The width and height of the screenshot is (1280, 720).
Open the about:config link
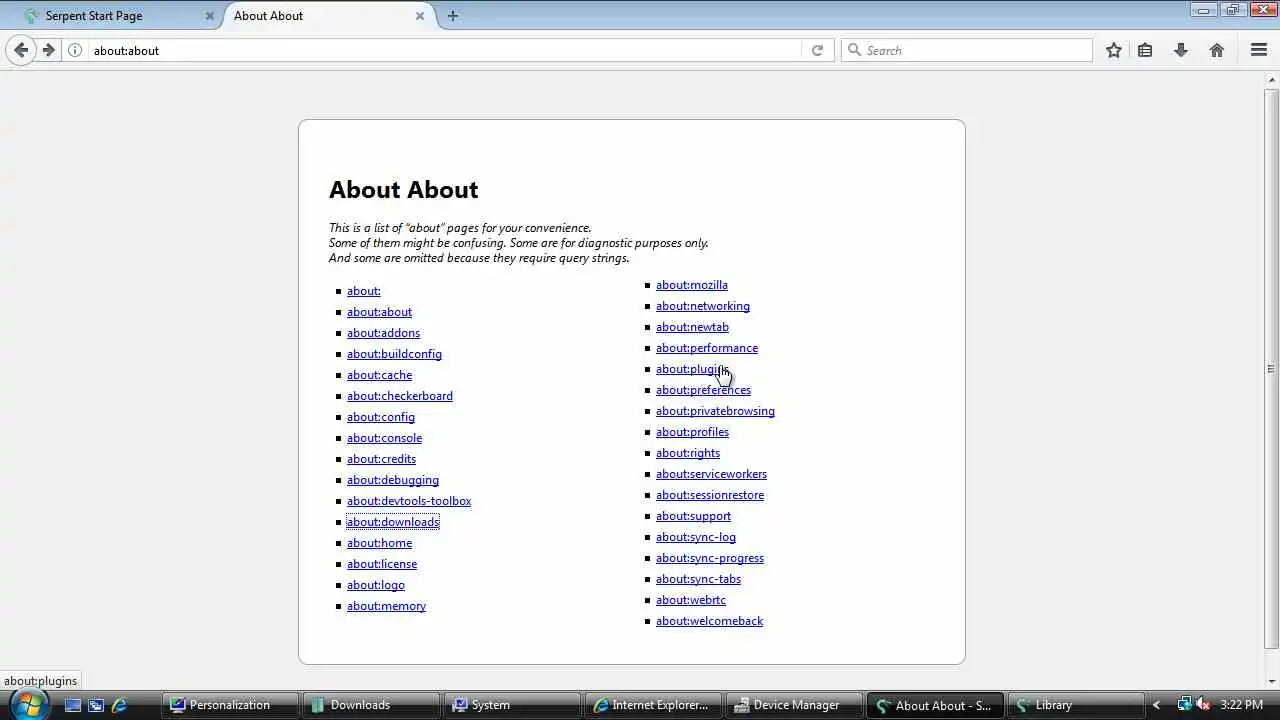380,417
